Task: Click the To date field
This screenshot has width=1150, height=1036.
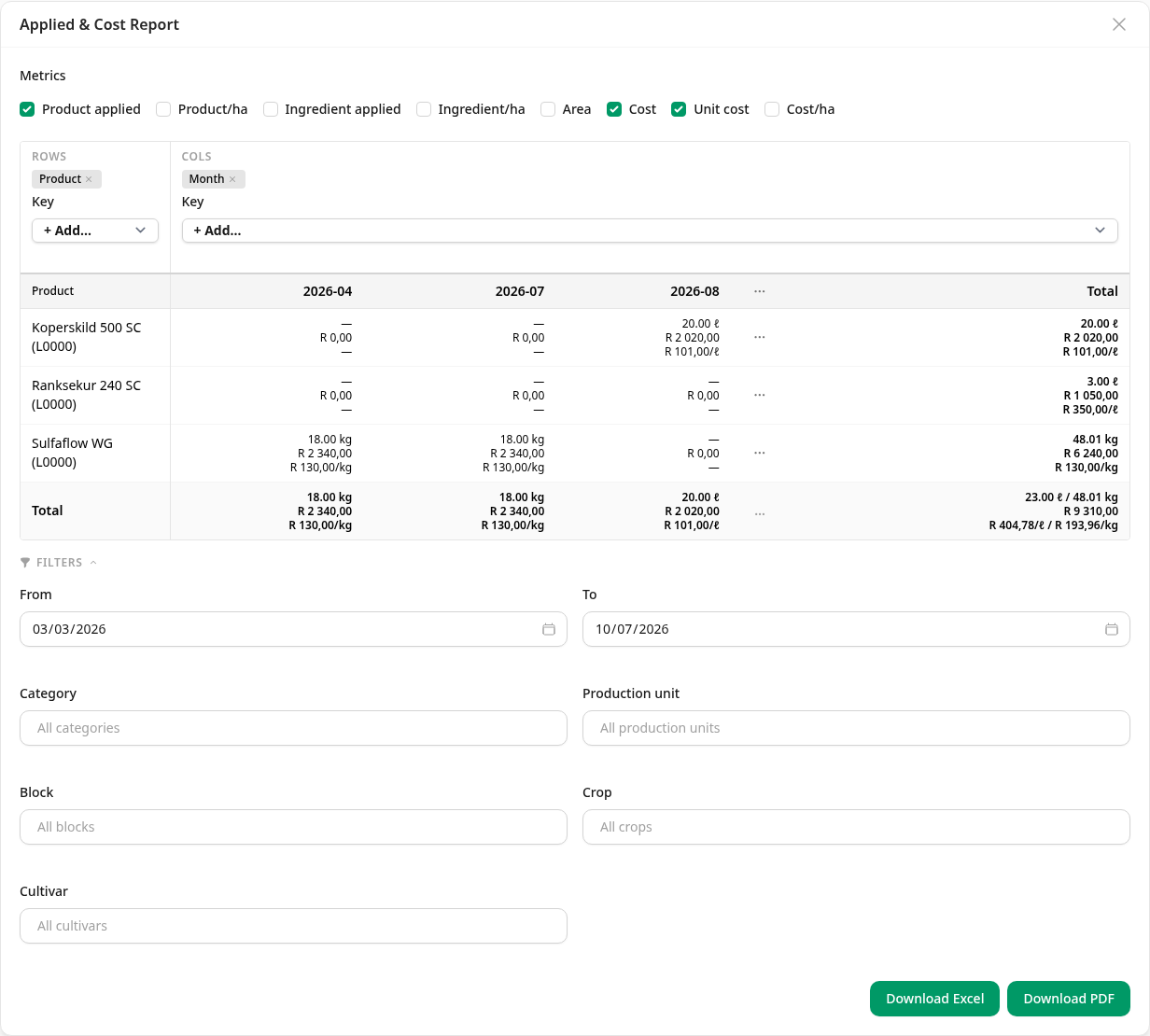Action: 856,629
